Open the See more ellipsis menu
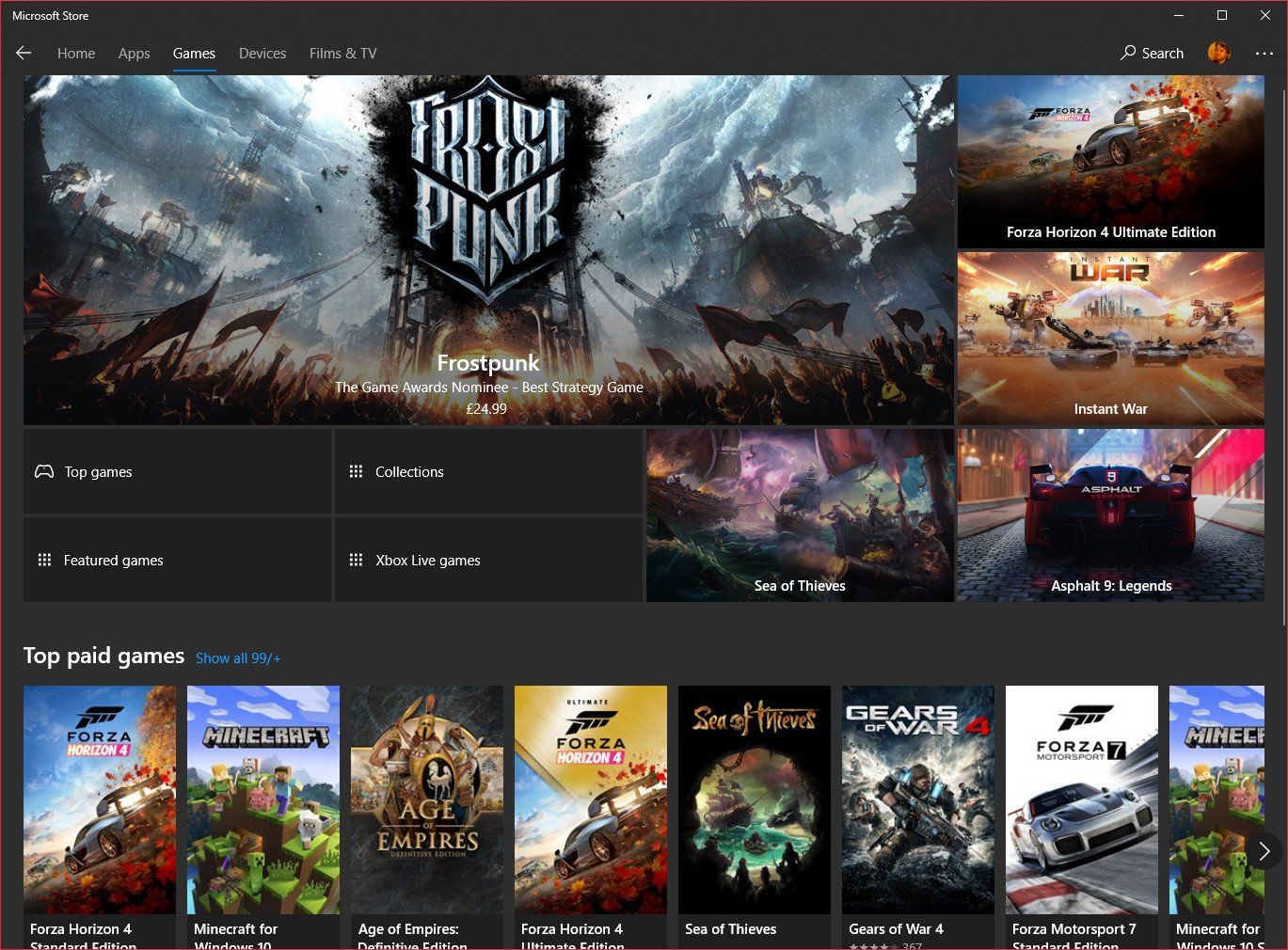Screen dimensions: 1288x950 (x=1264, y=54)
